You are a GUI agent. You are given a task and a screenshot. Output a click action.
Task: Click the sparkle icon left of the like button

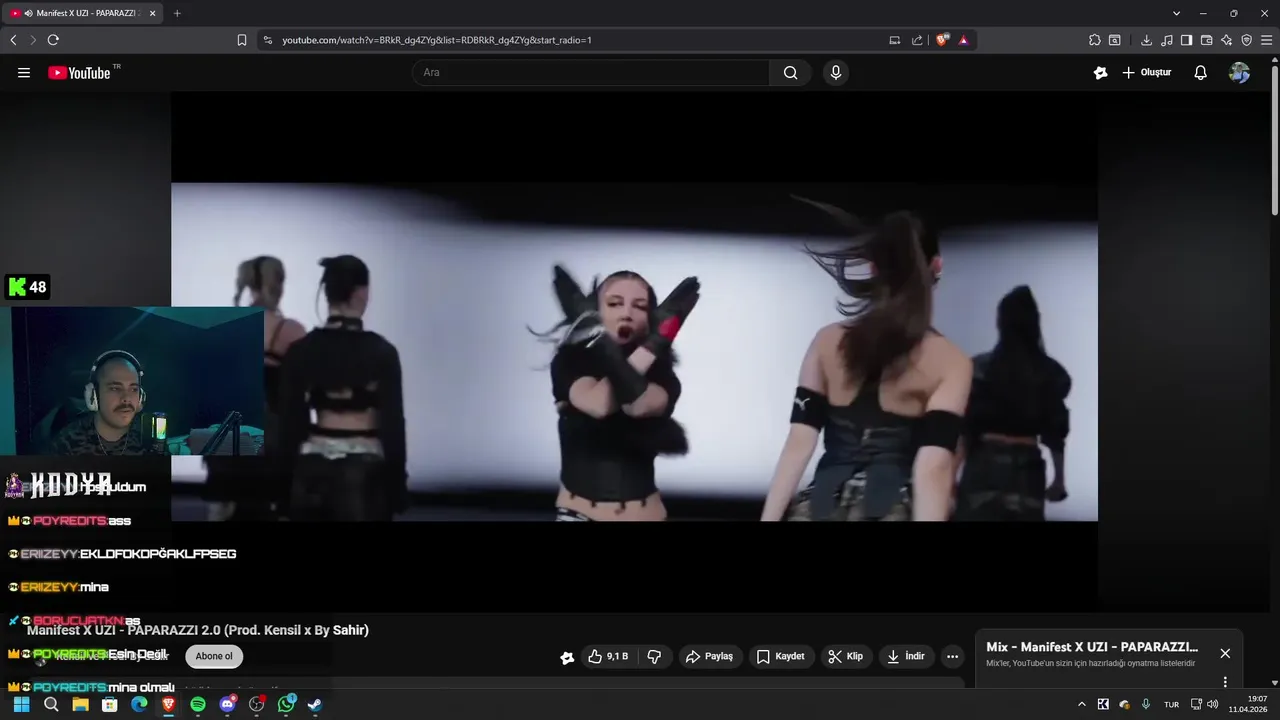point(567,657)
